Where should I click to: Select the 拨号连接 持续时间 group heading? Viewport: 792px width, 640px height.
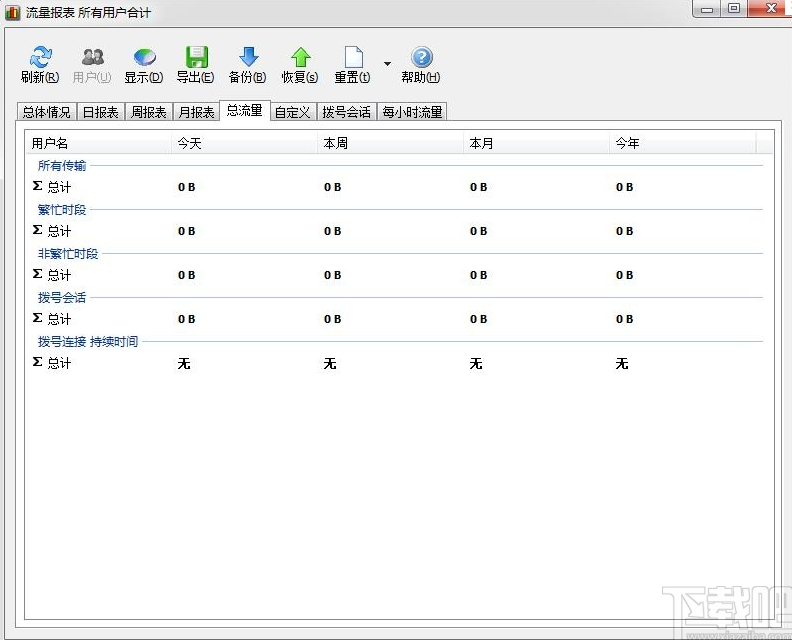click(88, 341)
